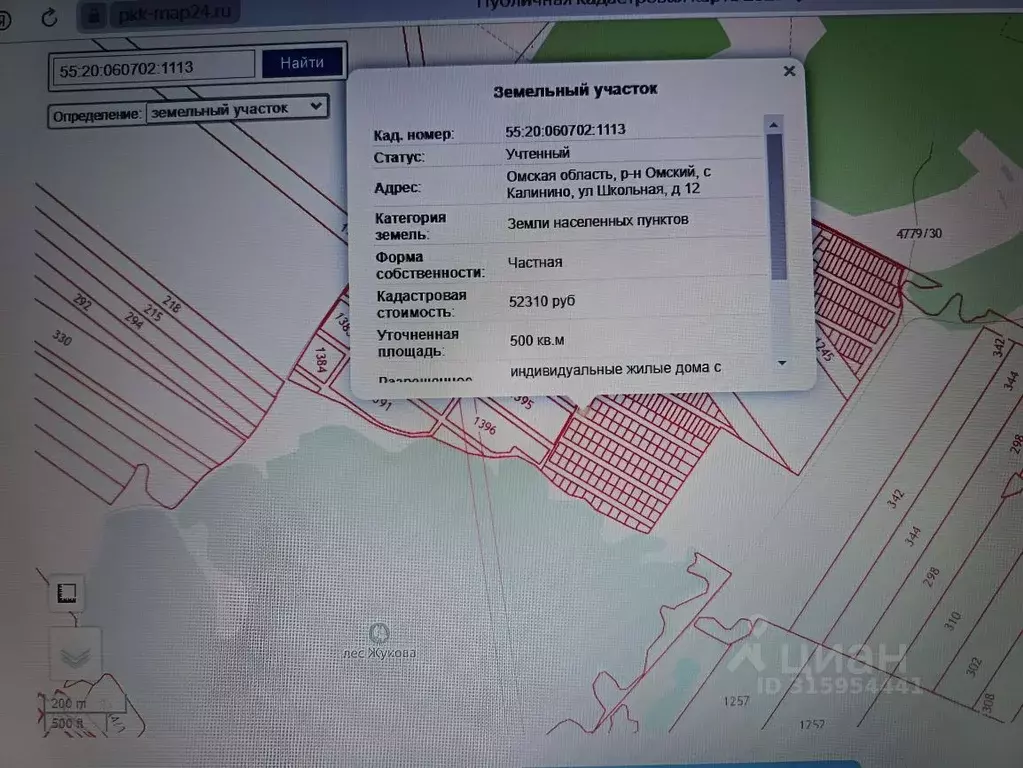
Task: Click parcel label 292 on map
Action: 82,302
